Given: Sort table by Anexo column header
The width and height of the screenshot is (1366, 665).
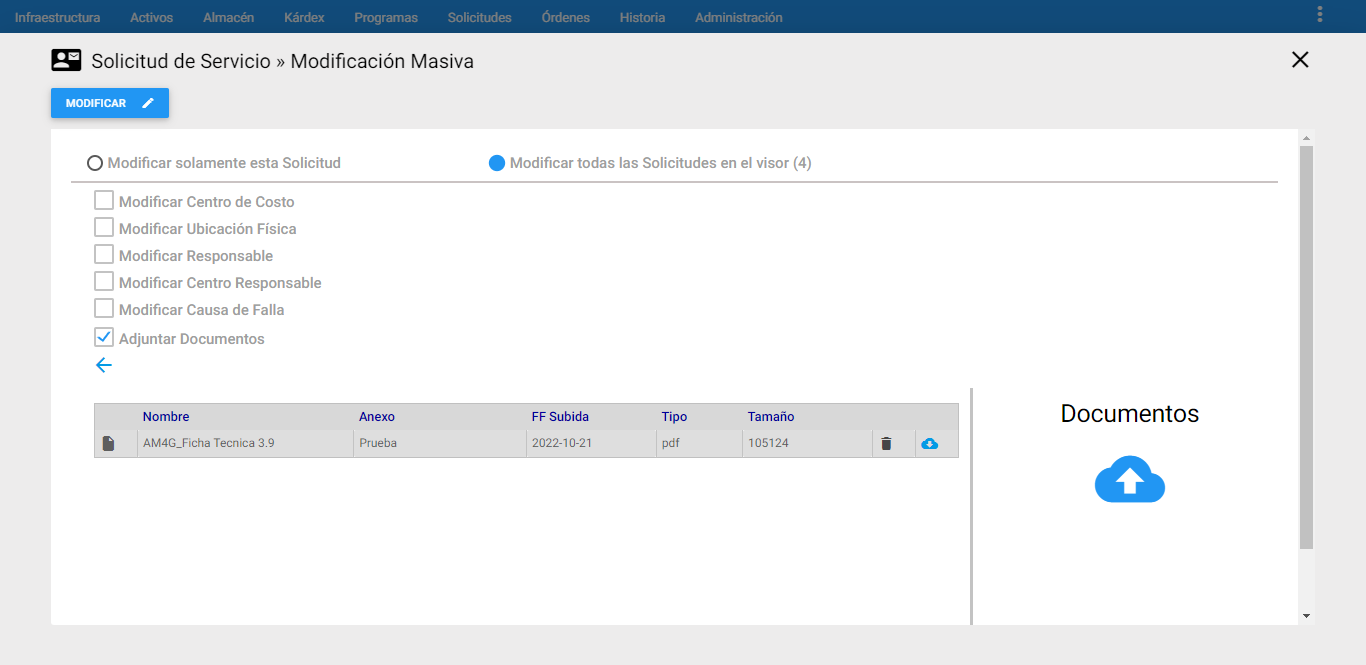Looking at the screenshot, I should point(377,416).
